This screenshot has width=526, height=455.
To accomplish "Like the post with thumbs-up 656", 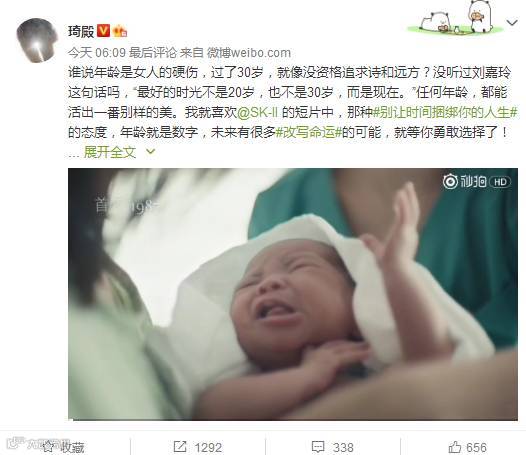I will (x=468, y=447).
